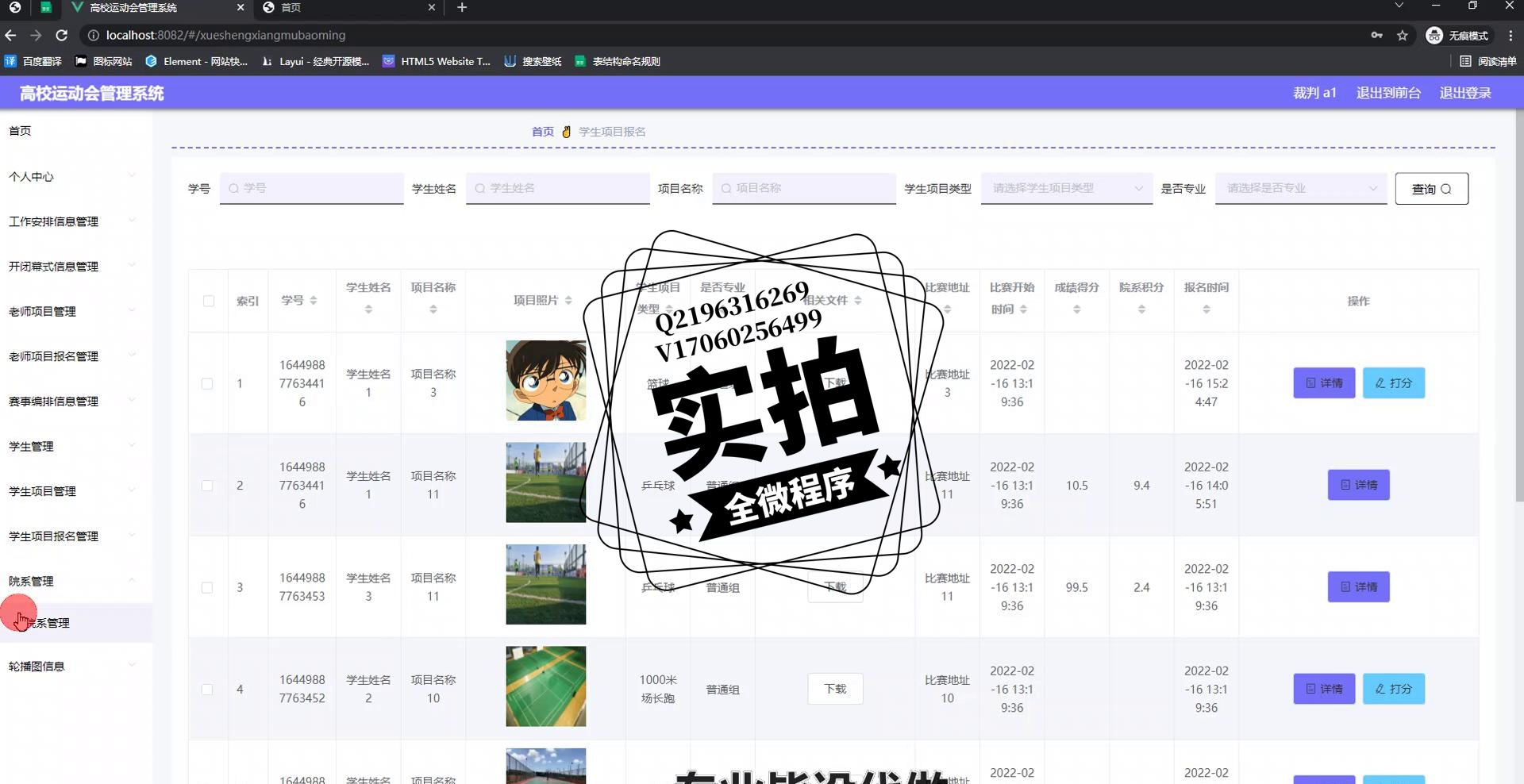Image resolution: width=1524 pixels, height=784 pixels.
Task: Click 退出到前台 link
Action: pyautogui.click(x=1388, y=93)
